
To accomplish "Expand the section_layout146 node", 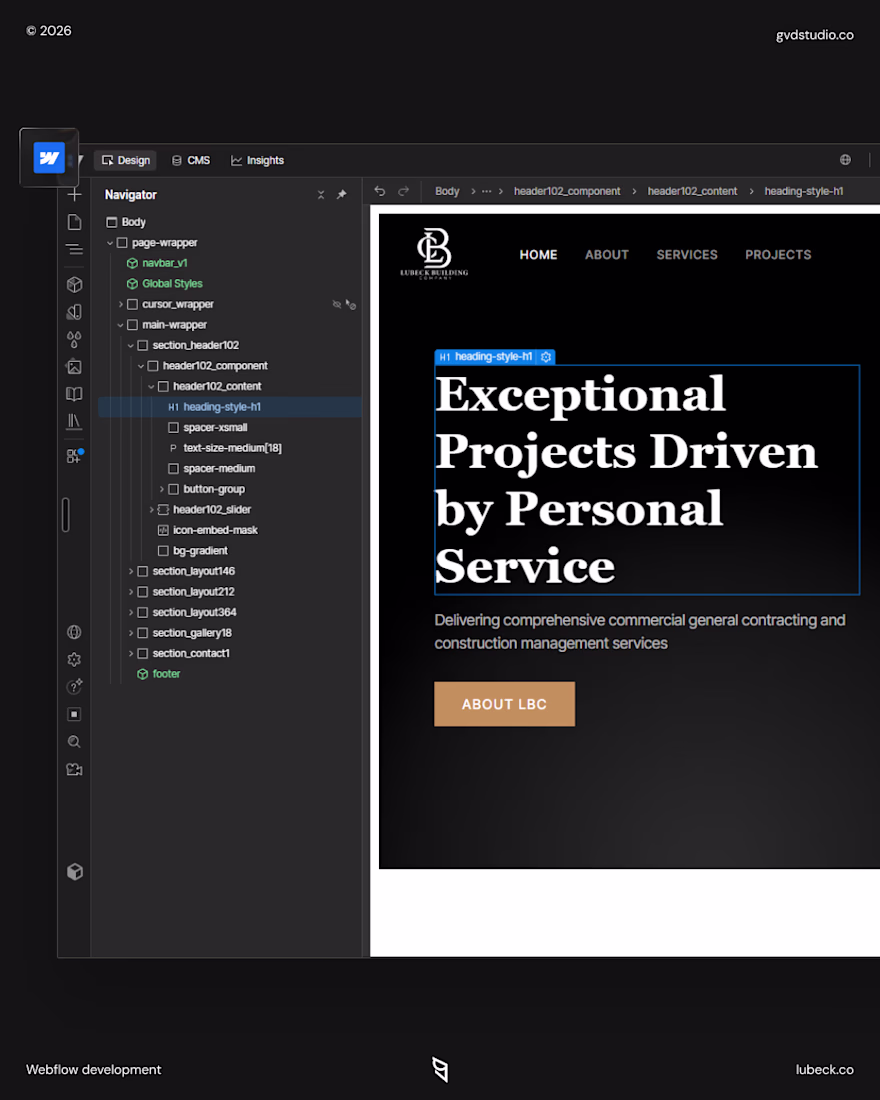I will (x=131, y=571).
